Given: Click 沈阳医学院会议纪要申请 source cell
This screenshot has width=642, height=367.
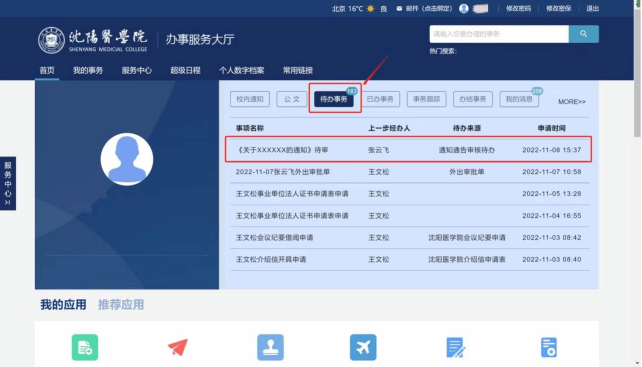Looking at the screenshot, I should (467, 238).
